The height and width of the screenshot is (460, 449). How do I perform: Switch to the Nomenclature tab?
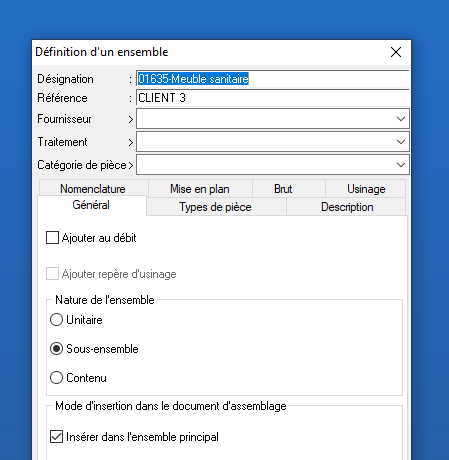[x=93, y=189]
